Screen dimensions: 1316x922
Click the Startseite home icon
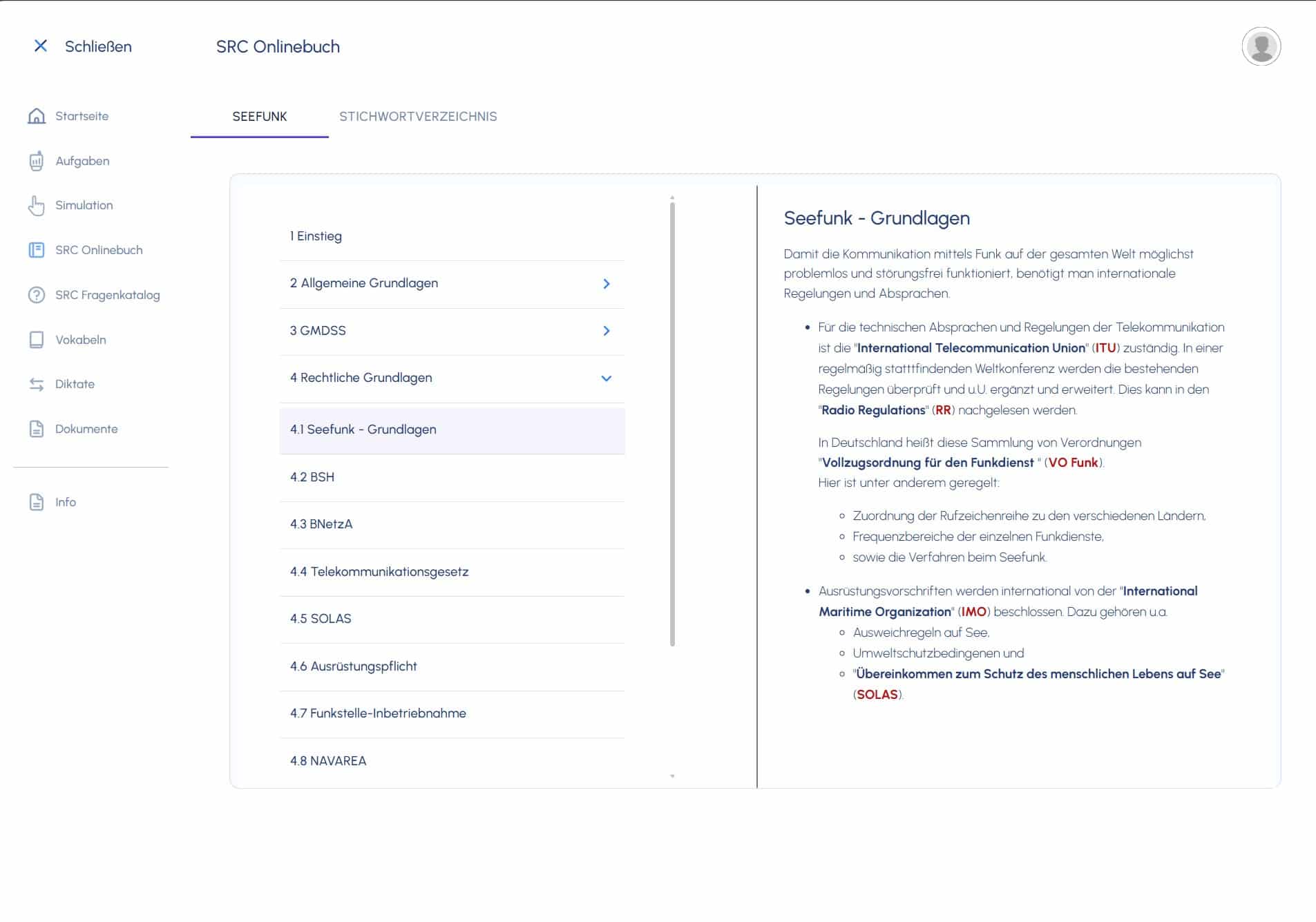click(37, 116)
